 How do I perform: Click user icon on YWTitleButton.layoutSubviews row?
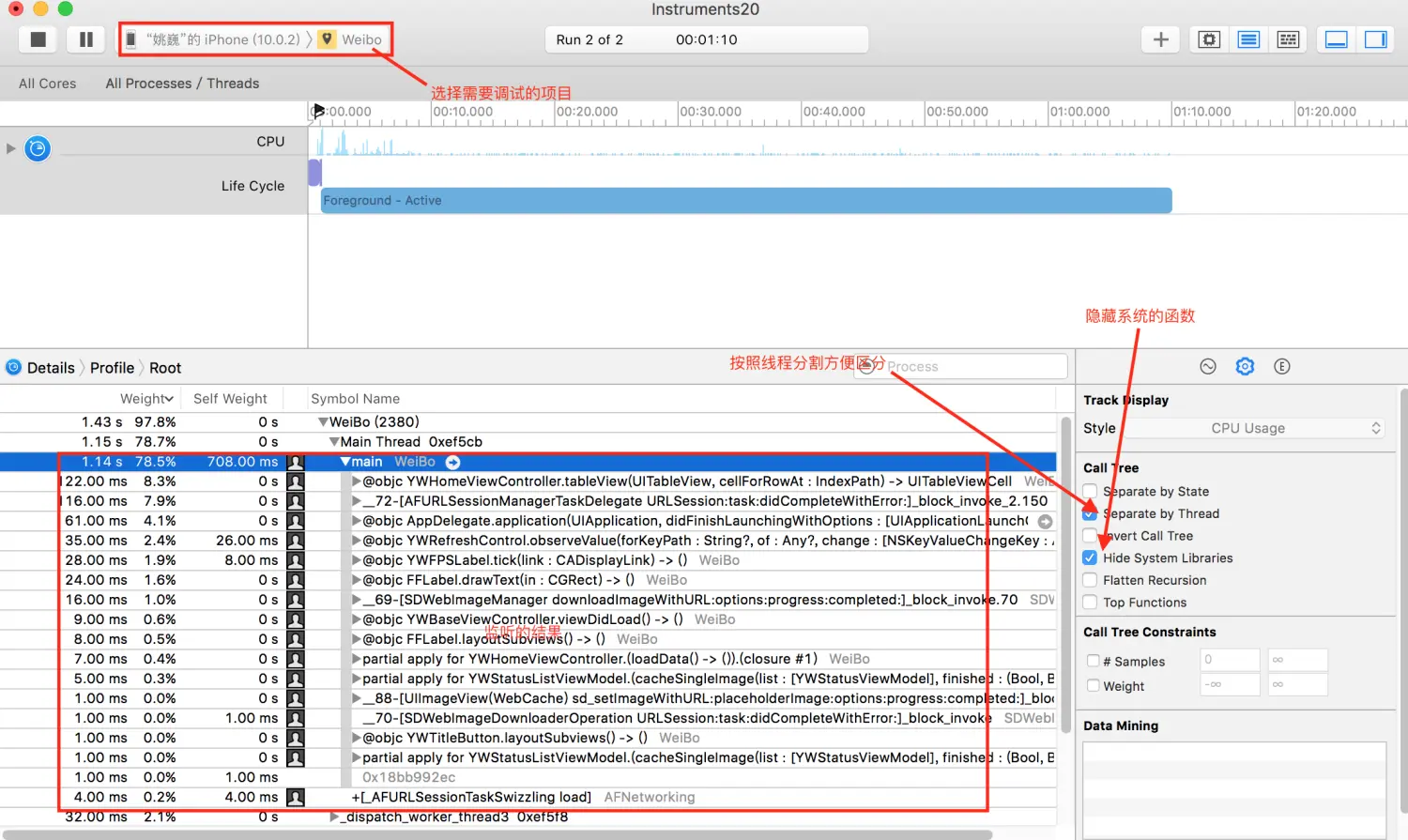point(296,738)
